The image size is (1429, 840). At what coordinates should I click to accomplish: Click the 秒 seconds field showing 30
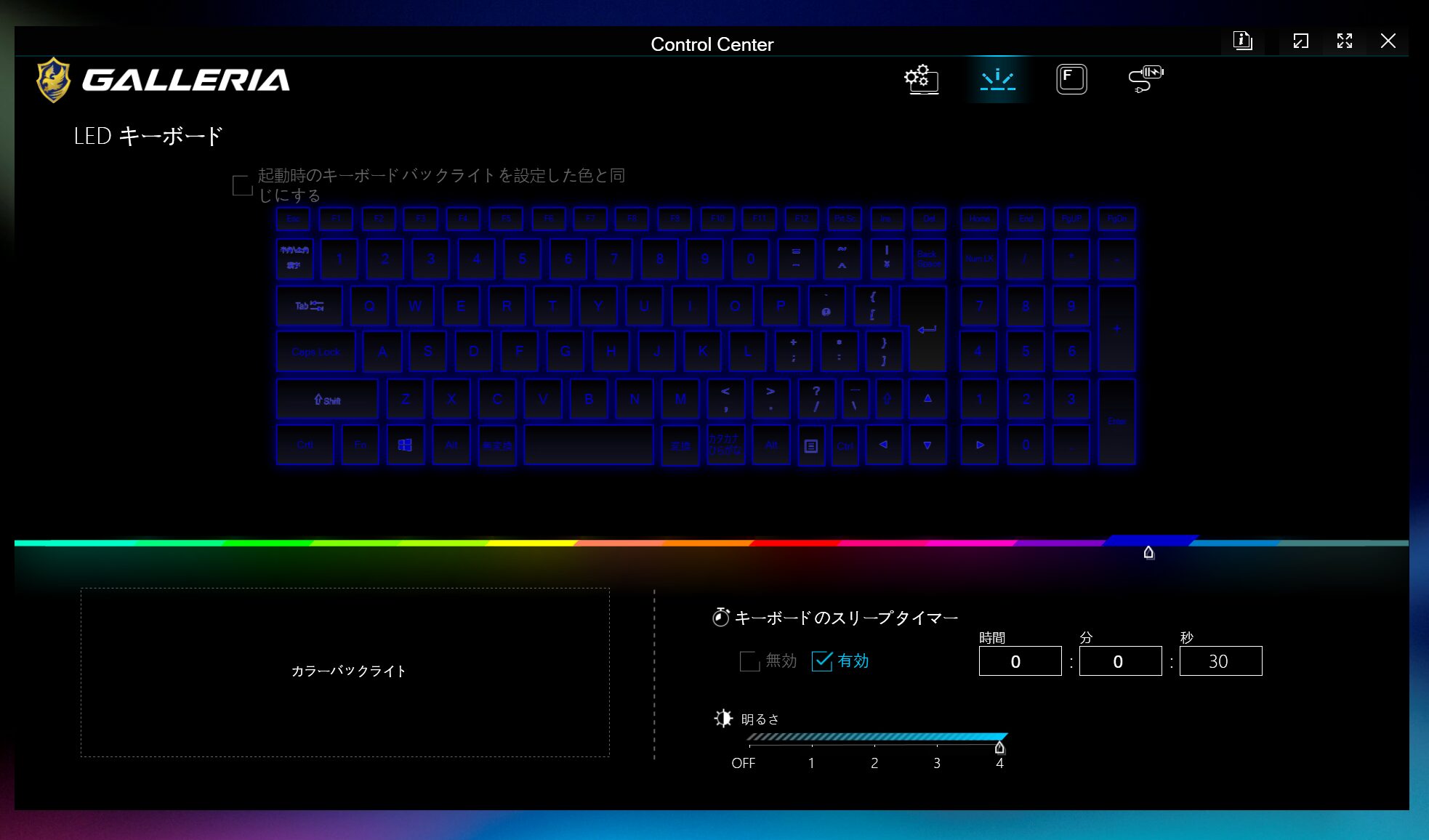click(1220, 661)
